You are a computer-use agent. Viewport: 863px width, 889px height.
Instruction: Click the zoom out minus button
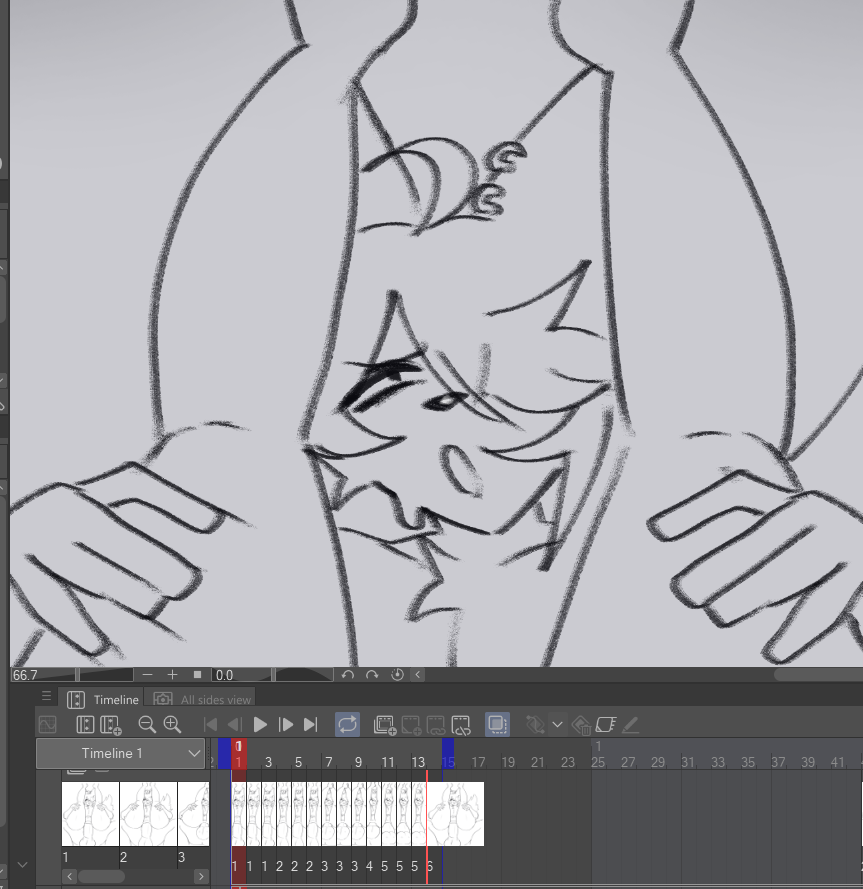click(x=147, y=675)
